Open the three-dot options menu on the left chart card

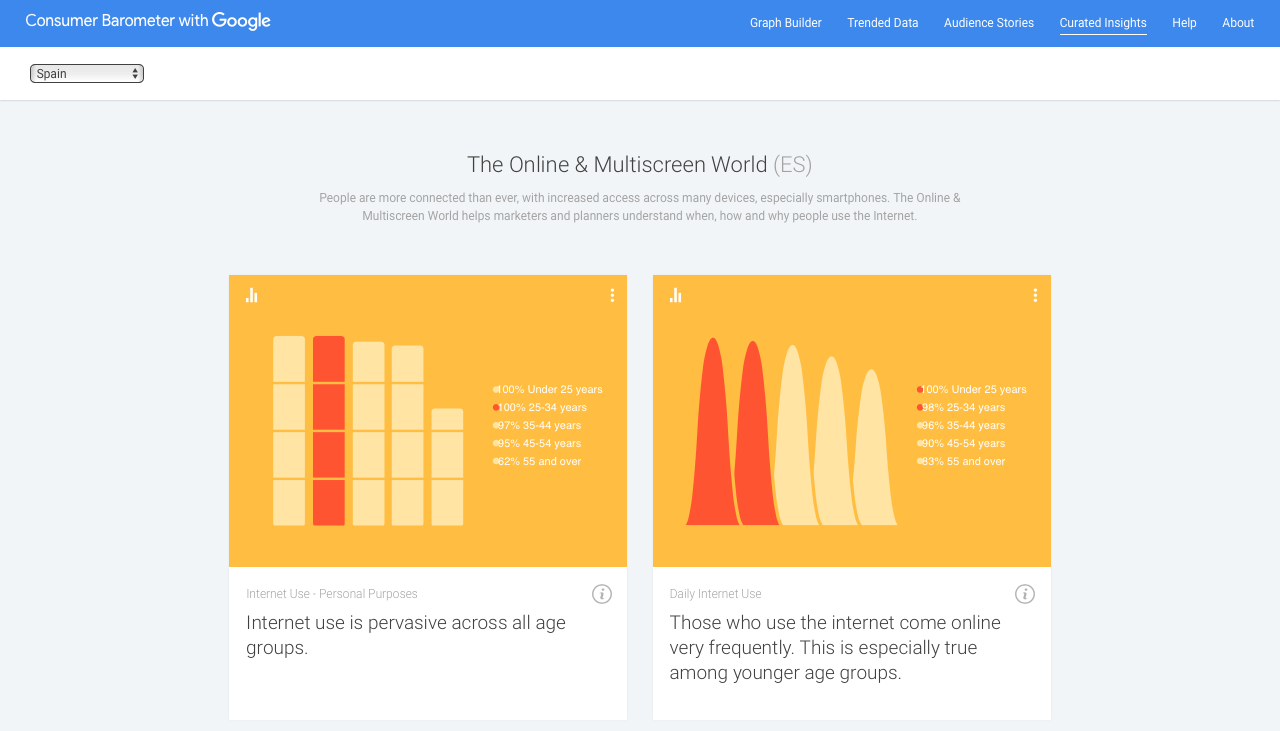(x=611, y=295)
